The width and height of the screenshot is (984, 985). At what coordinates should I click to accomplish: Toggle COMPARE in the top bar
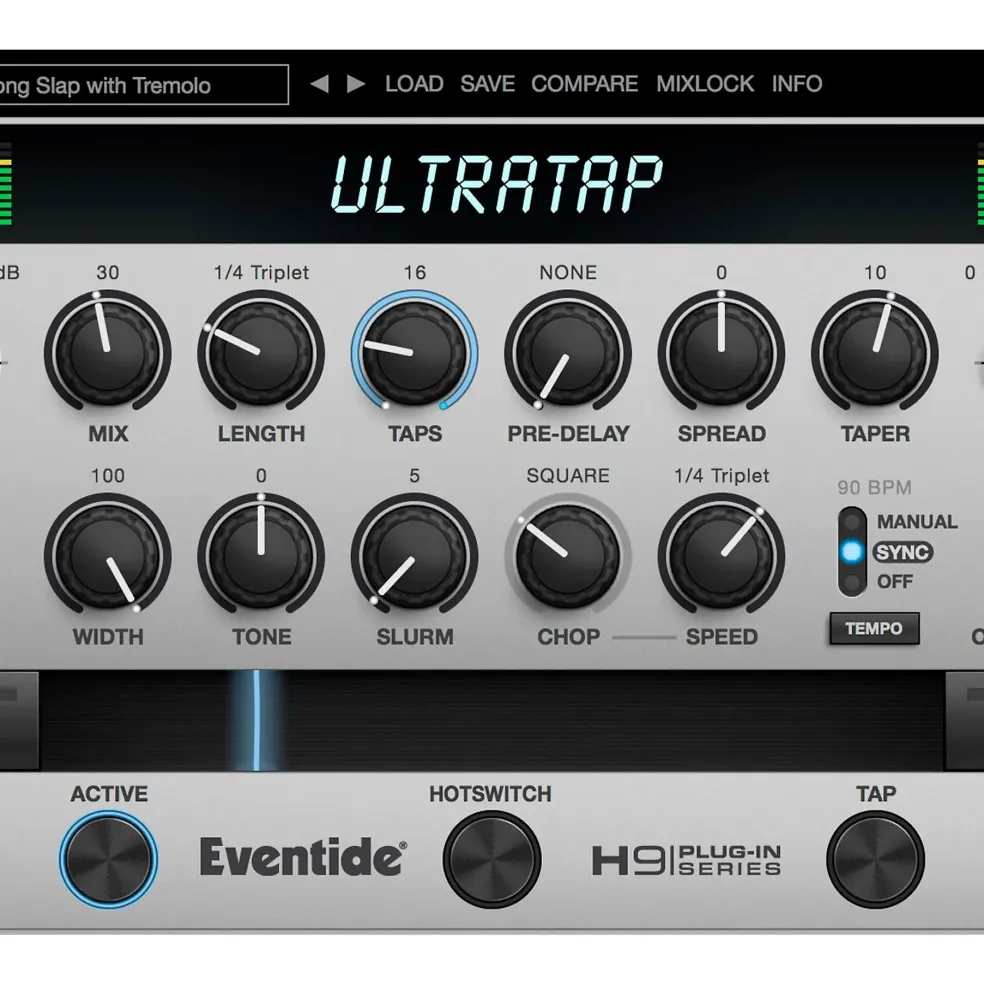(x=584, y=84)
